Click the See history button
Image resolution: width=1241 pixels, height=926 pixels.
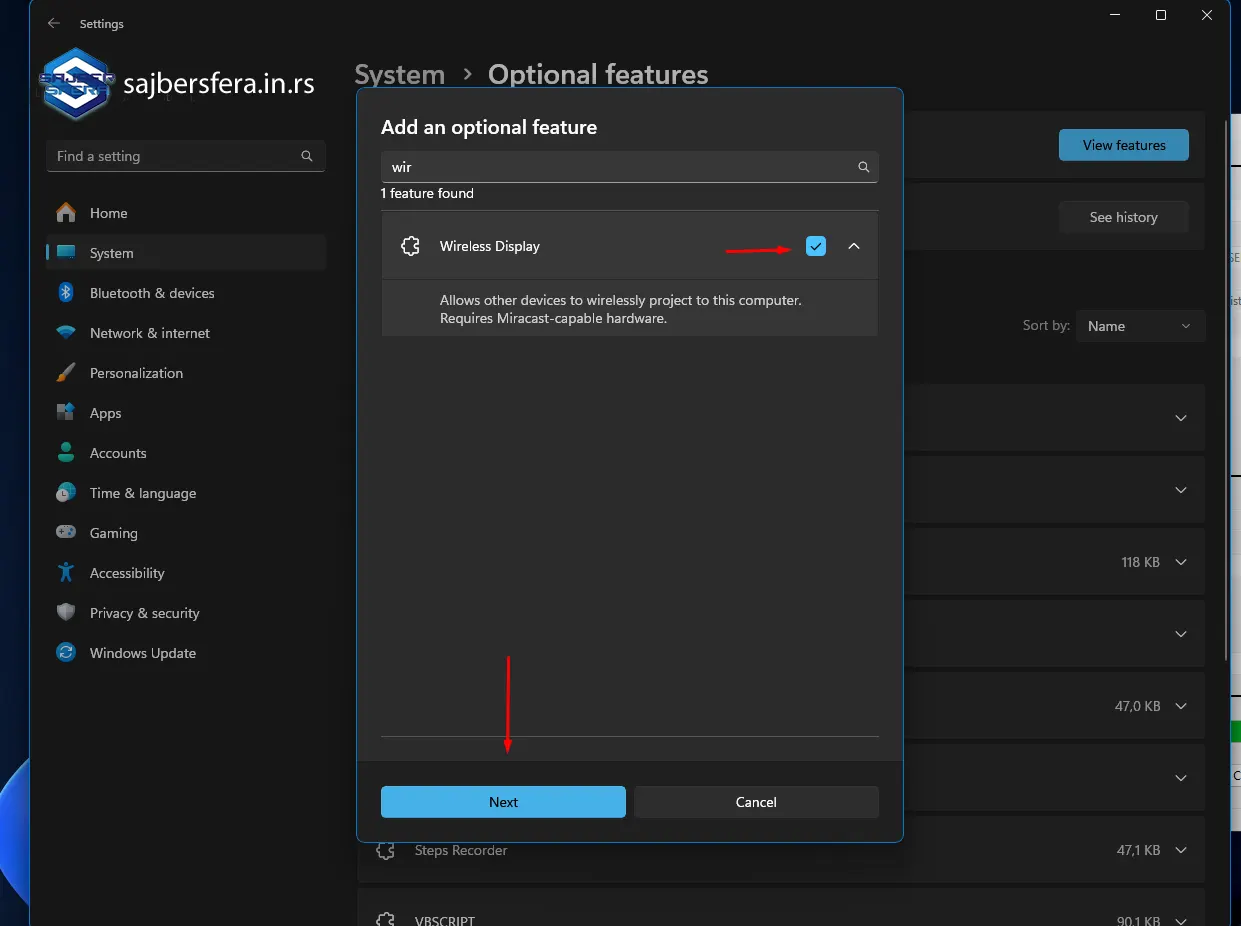tap(1123, 217)
